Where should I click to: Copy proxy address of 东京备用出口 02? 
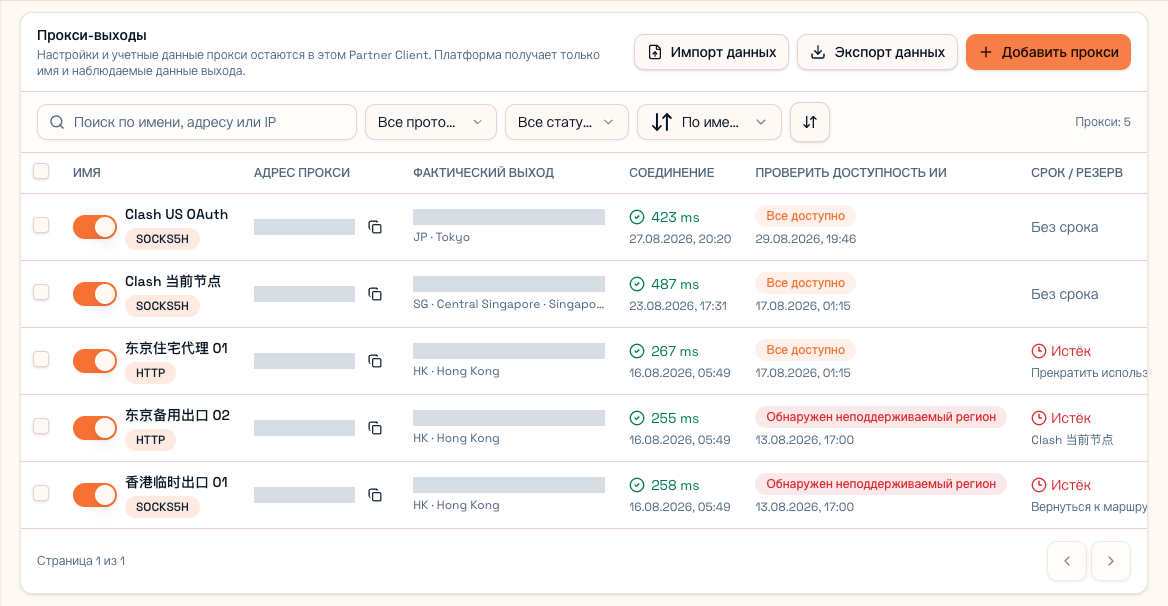click(375, 428)
